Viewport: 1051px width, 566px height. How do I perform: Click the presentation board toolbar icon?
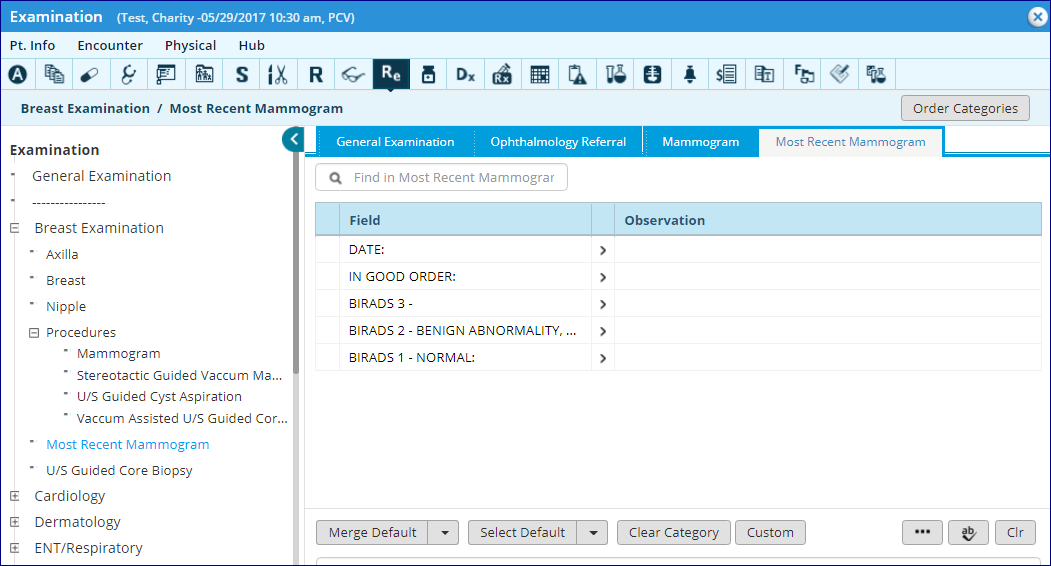(166, 74)
